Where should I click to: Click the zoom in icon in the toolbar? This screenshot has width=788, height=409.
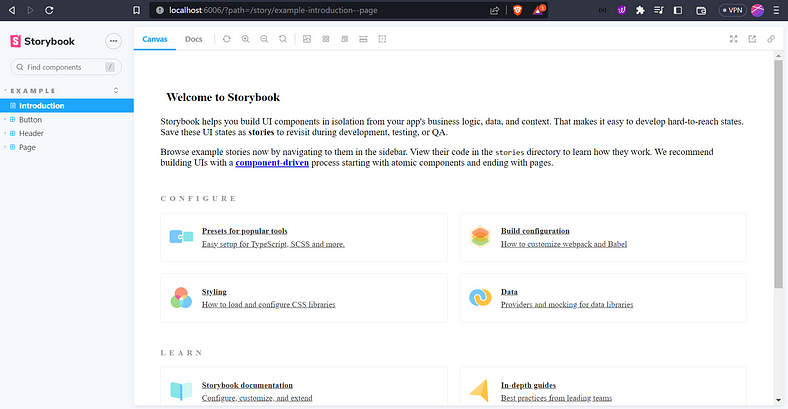[x=246, y=39]
